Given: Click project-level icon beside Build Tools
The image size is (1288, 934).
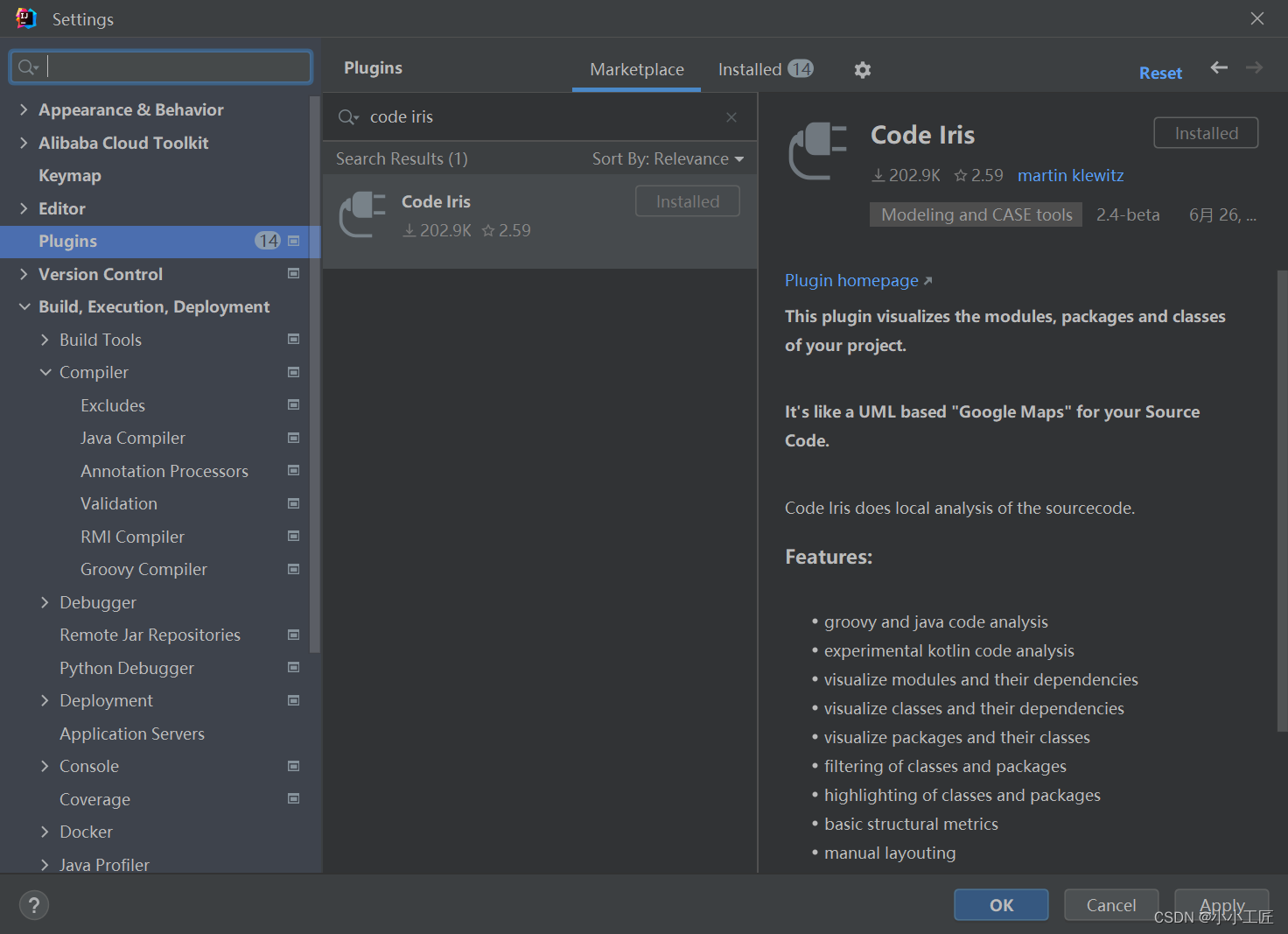Looking at the screenshot, I should 294,340.
